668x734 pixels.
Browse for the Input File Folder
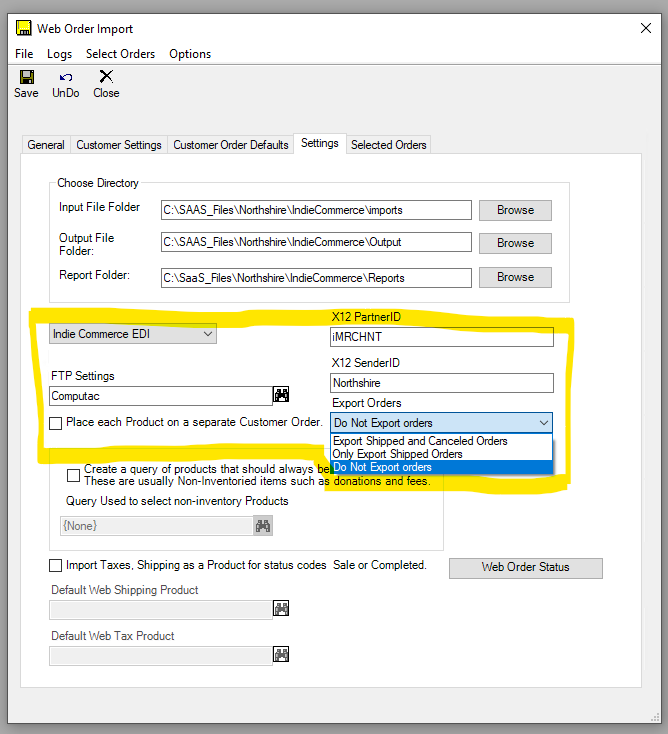[x=515, y=210]
